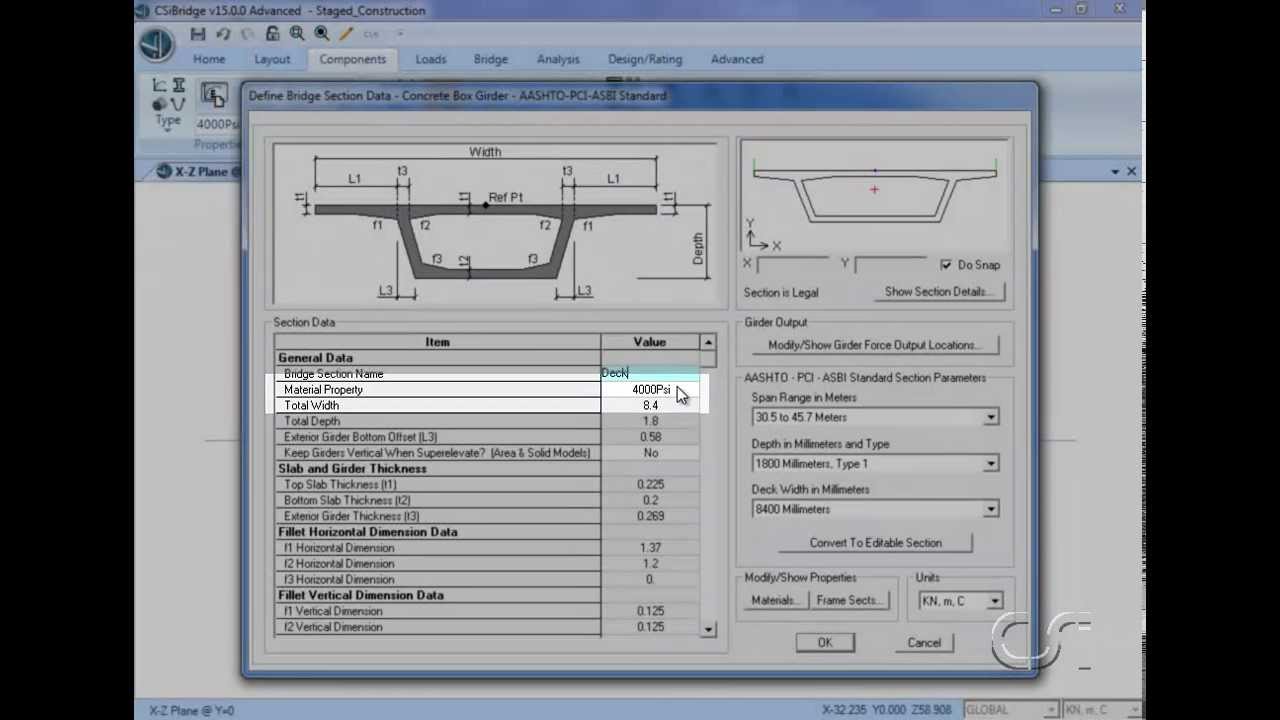Click the X coordinate input field
The height and width of the screenshot is (720, 1280).
792,265
